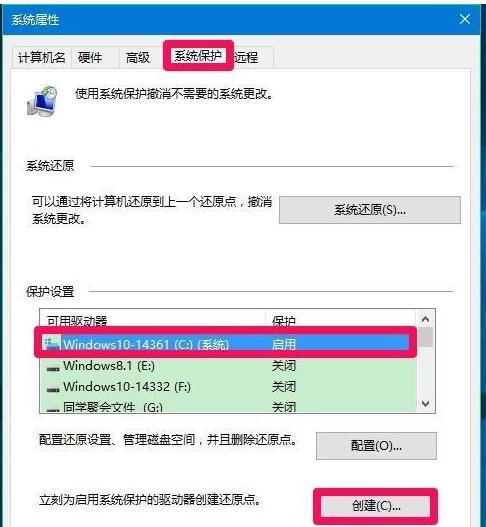
Task: Click the system protection computer icon
Action: (42, 101)
